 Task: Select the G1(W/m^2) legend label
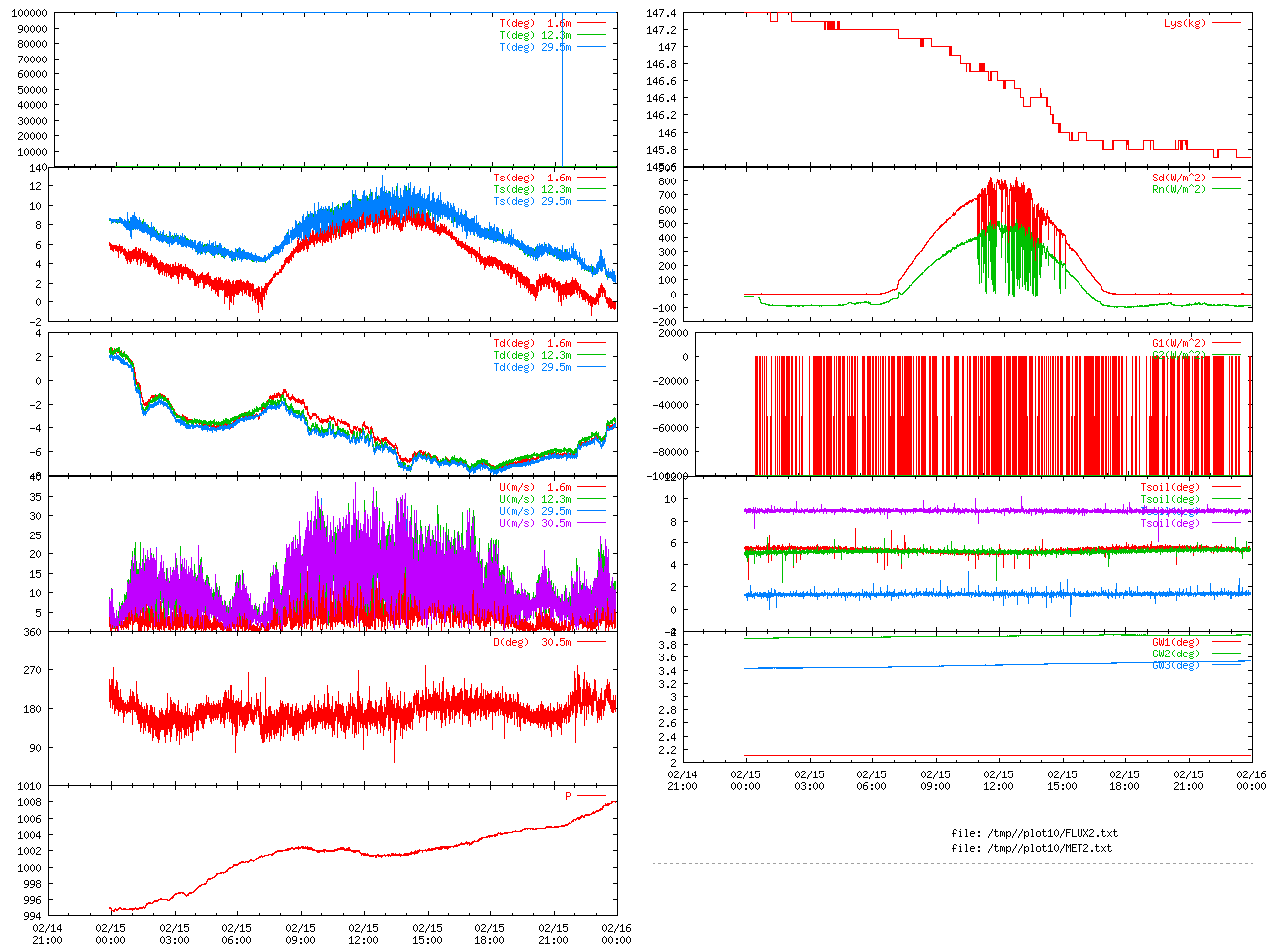(1179, 343)
